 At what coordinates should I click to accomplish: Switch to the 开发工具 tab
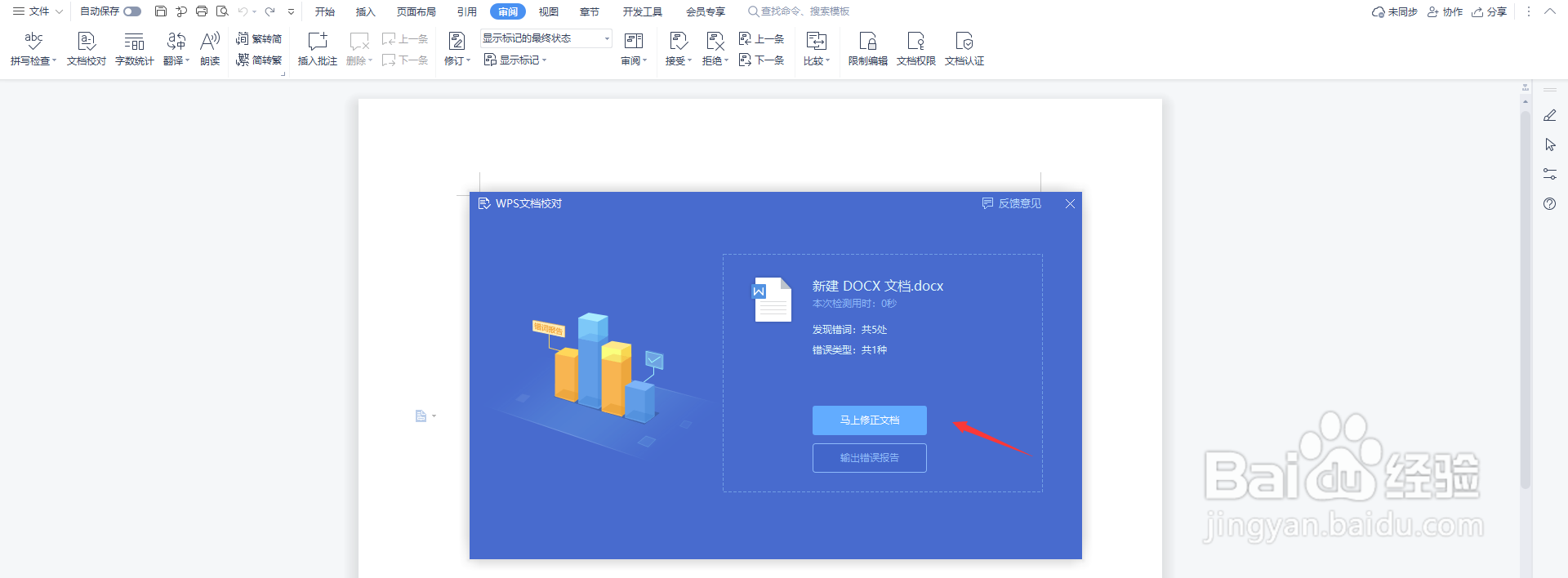click(643, 11)
